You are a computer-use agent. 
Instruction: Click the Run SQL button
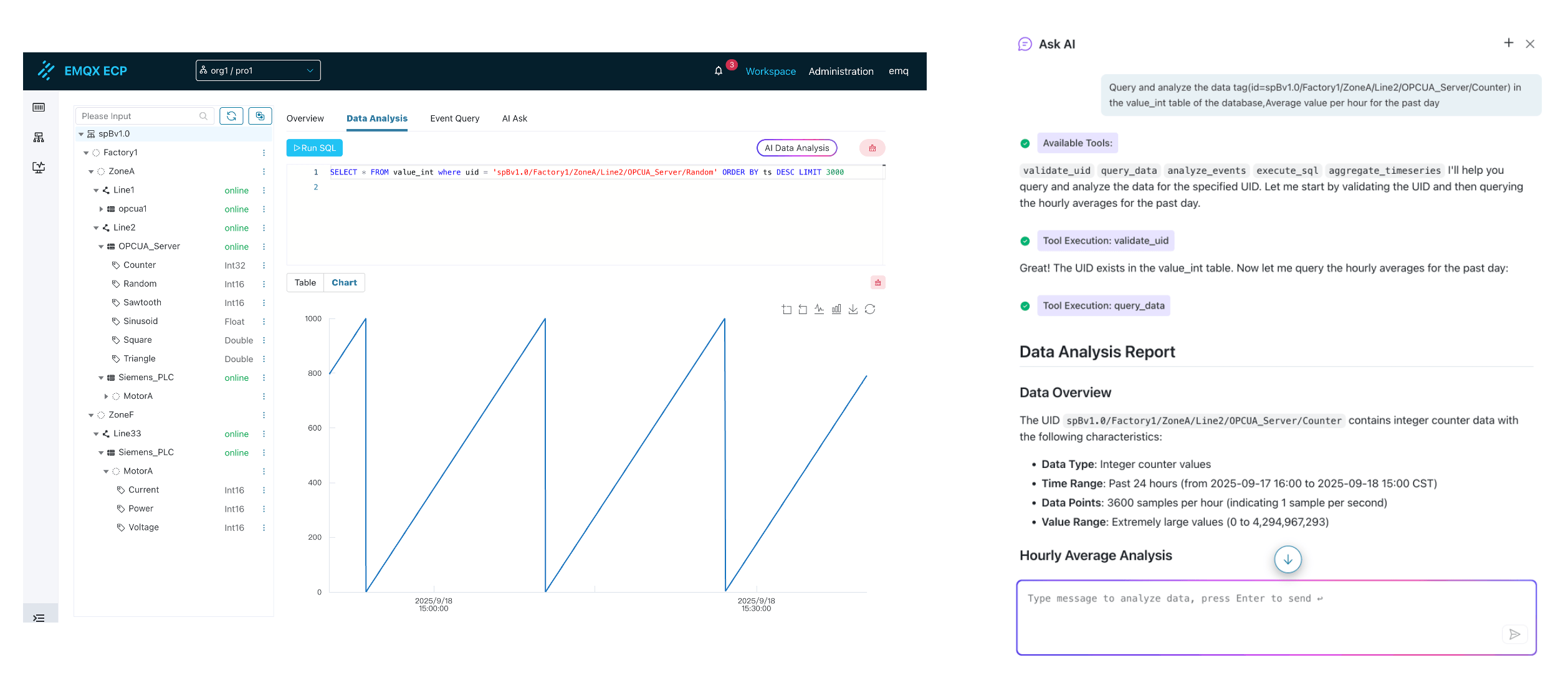(x=315, y=148)
